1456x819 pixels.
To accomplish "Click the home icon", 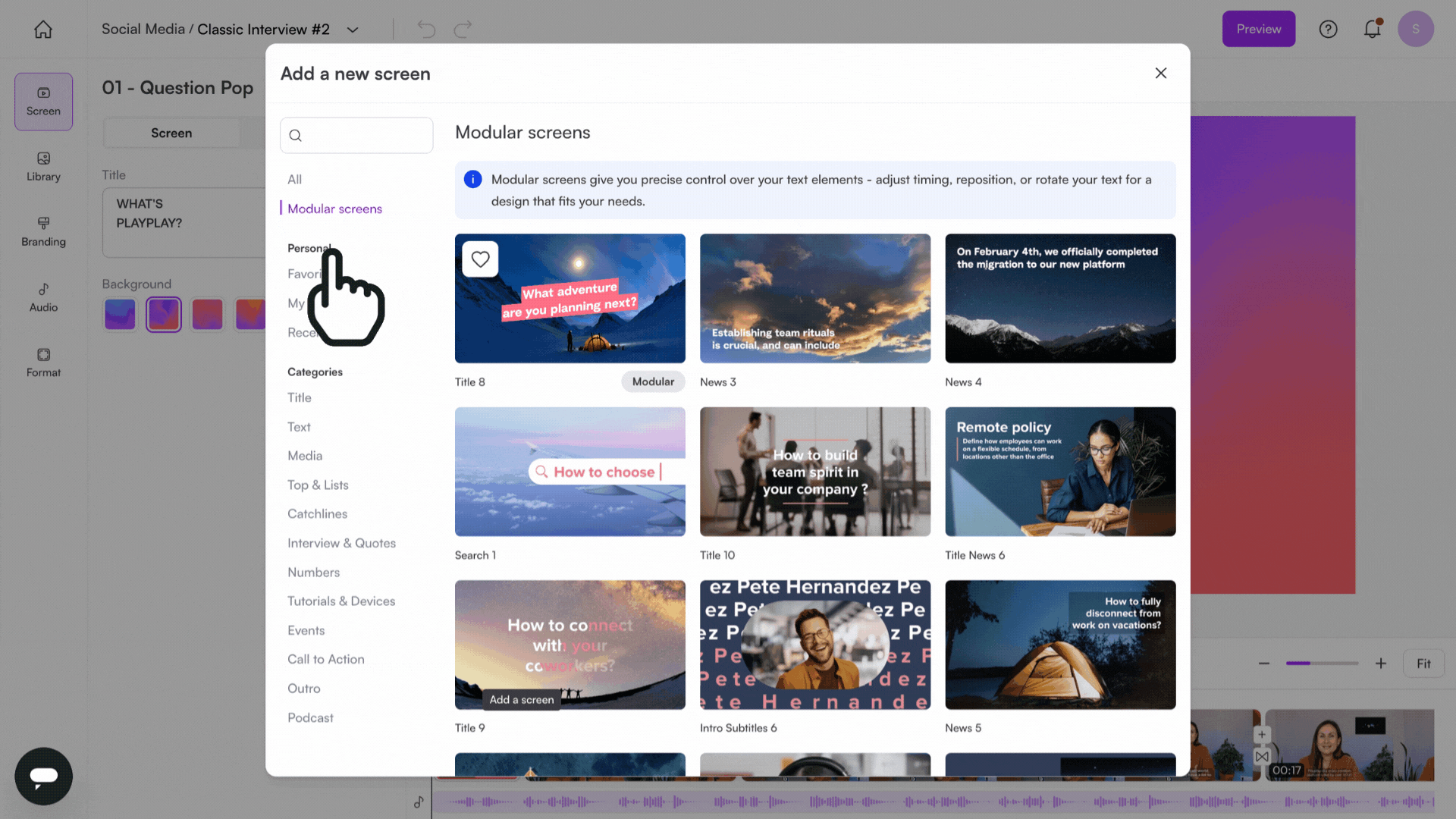I will 43,30.
